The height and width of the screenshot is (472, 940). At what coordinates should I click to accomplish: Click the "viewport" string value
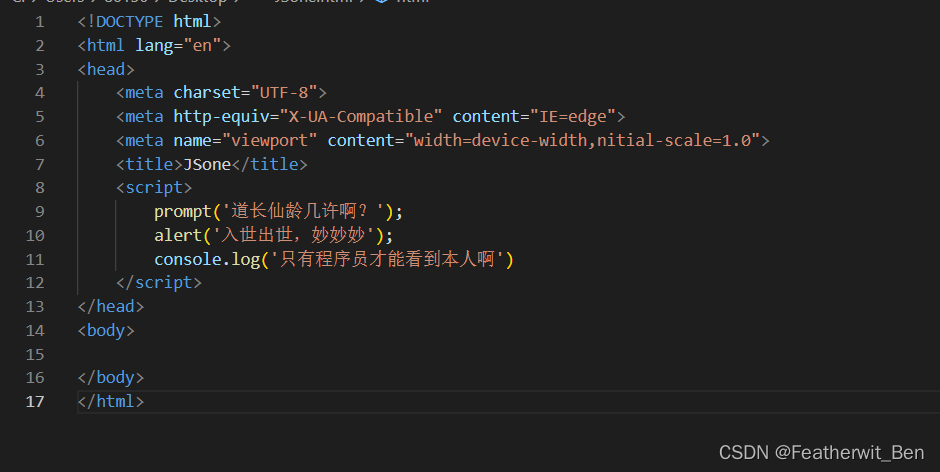(269, 140)
